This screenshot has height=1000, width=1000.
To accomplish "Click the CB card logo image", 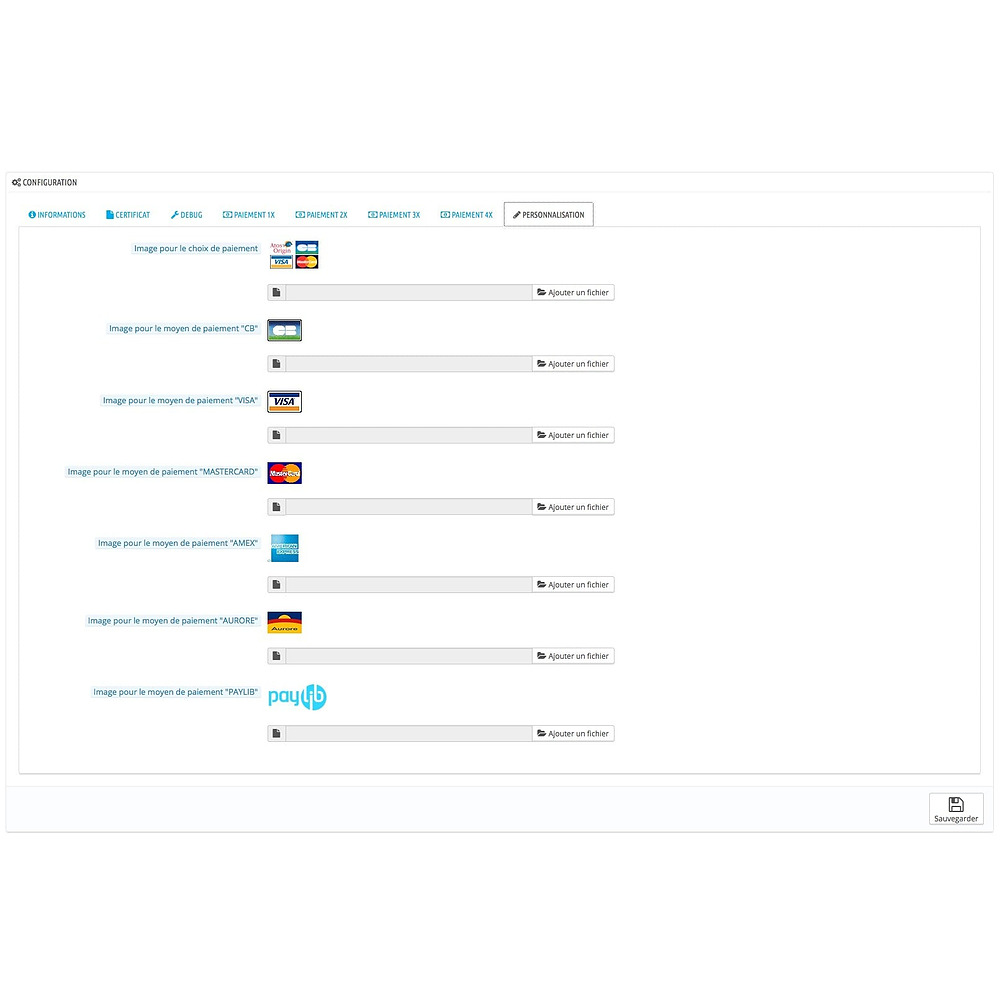I will 284,330.
